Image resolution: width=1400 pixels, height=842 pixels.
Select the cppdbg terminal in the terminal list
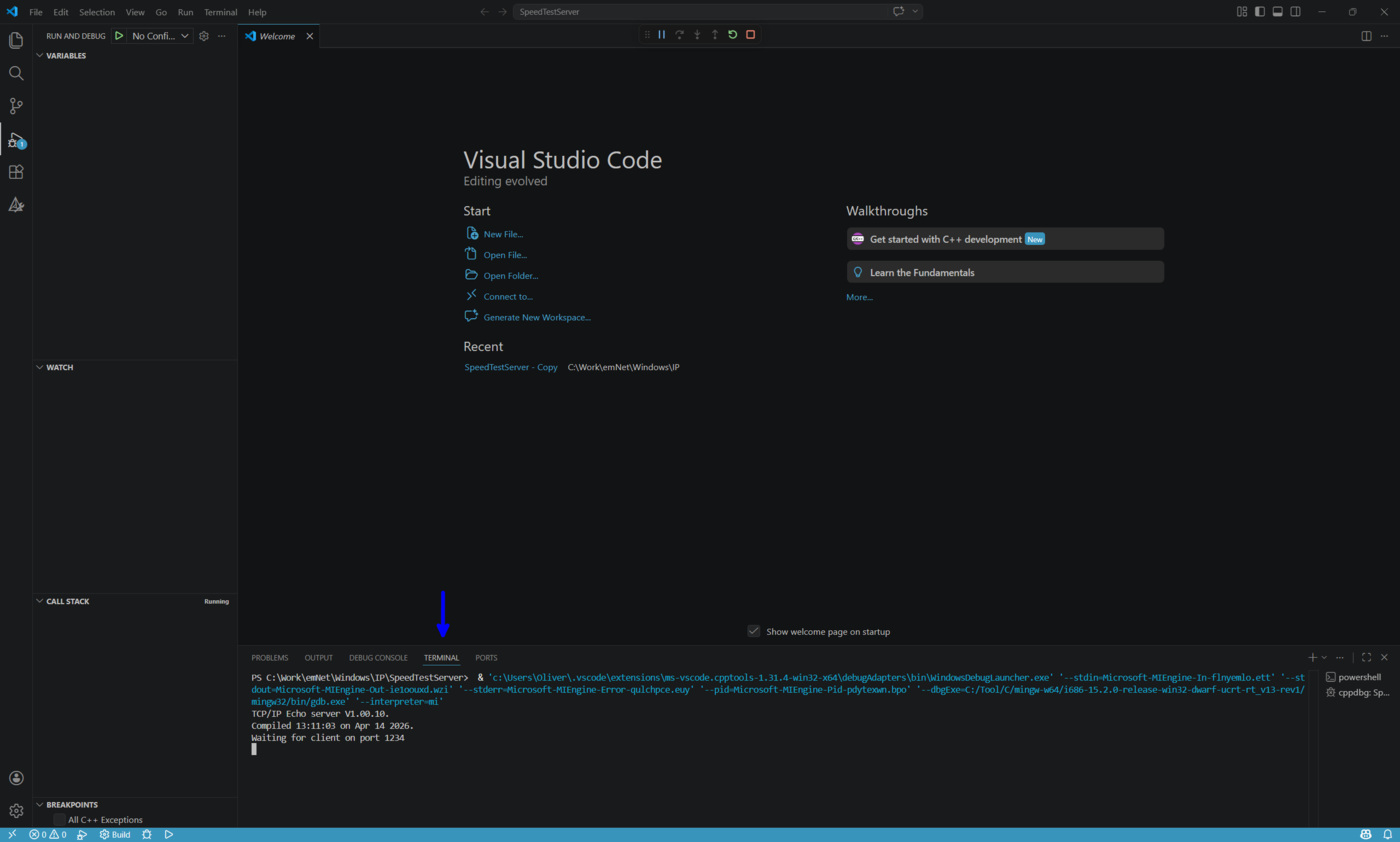pyautogui.click(x=1362, y=692)
